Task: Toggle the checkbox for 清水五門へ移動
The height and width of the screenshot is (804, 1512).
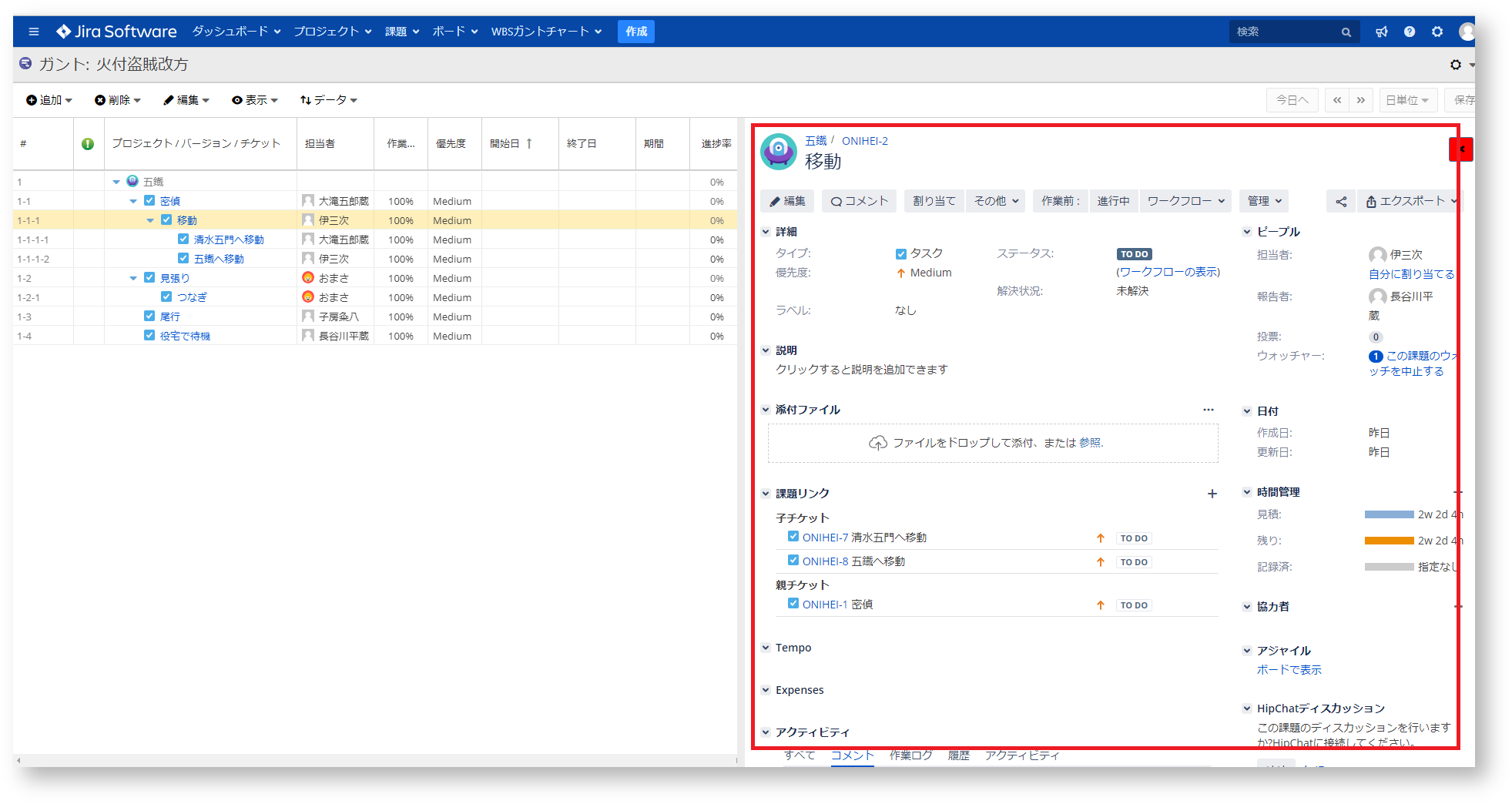Action: 183,239
